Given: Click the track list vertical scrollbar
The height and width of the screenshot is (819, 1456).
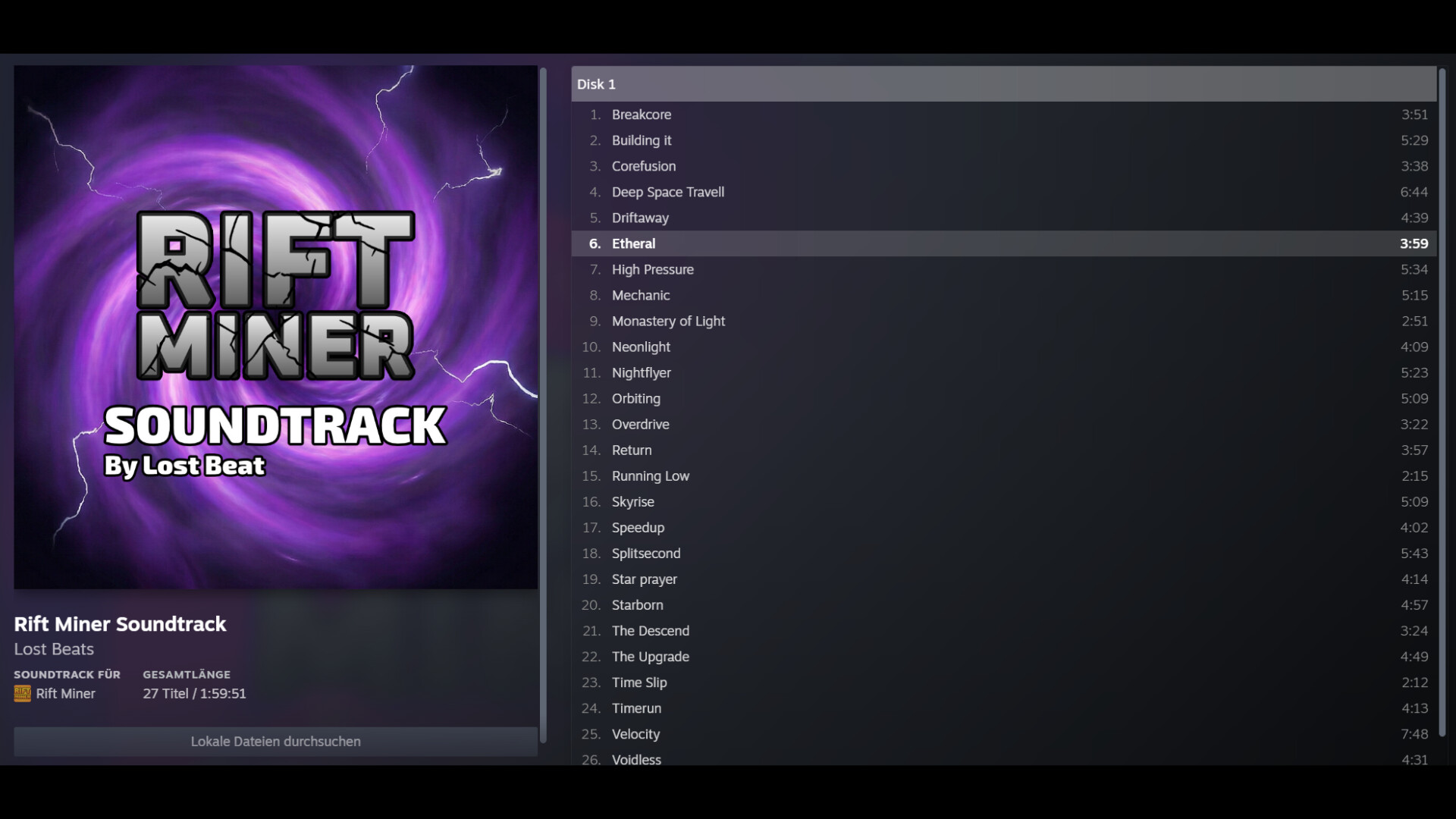Looking at the screenshot, I should click(x=1442, y=402).
